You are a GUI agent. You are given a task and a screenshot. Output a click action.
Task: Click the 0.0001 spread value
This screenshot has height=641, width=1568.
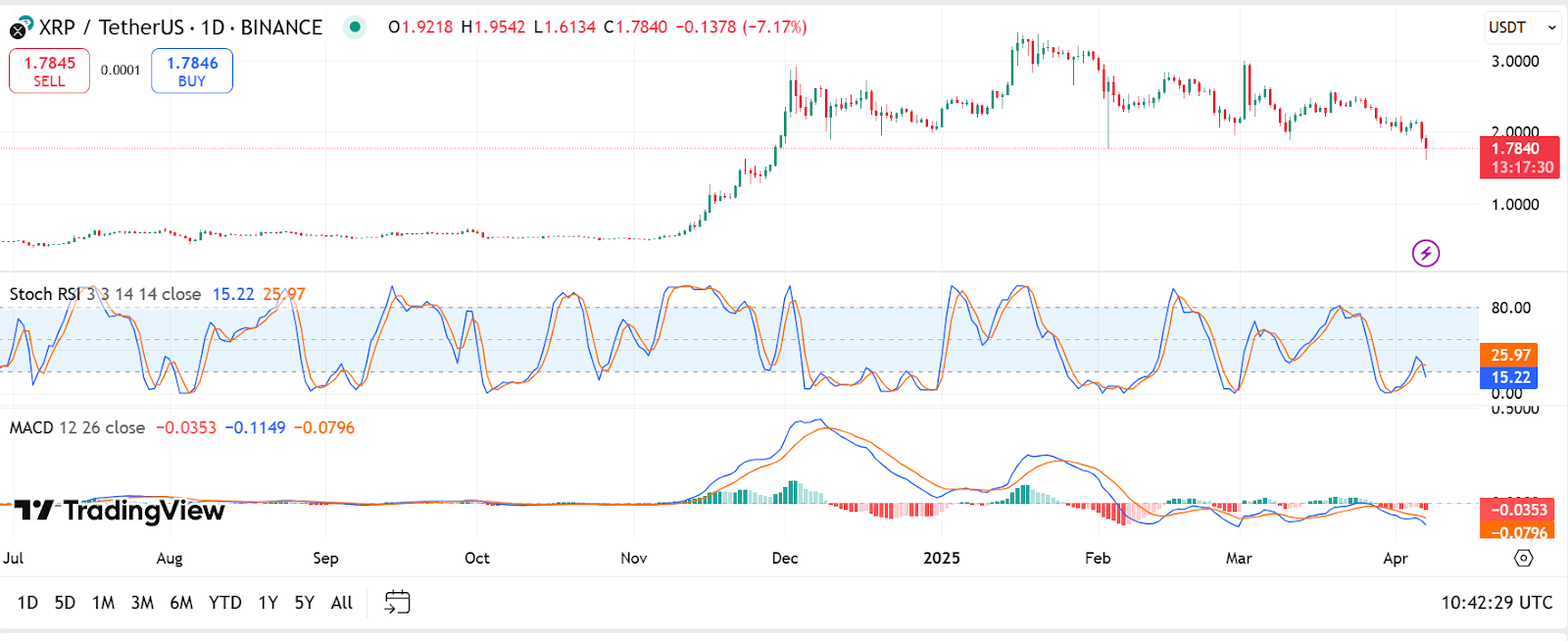121,71
